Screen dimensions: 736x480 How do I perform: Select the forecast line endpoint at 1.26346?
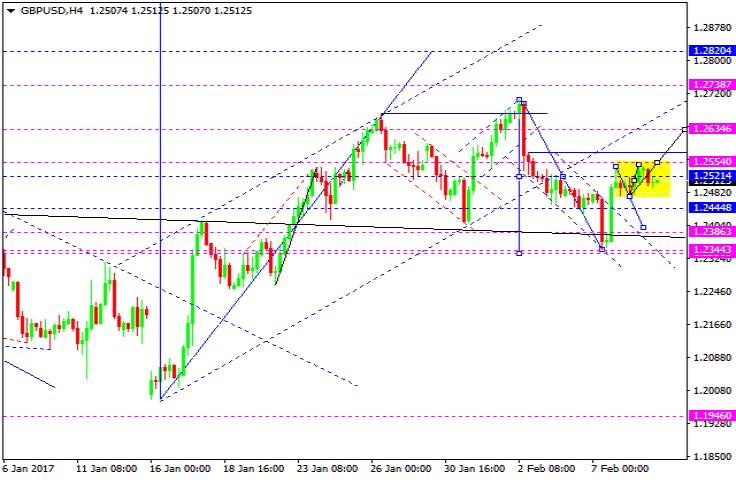[685, 129]
